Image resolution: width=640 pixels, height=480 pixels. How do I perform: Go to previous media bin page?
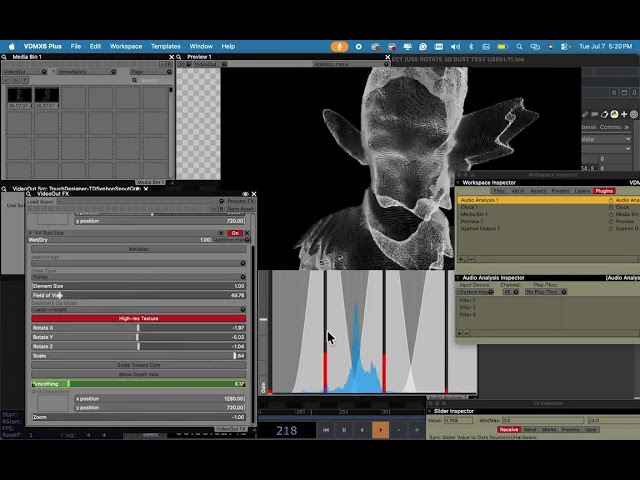coord(7,80)
